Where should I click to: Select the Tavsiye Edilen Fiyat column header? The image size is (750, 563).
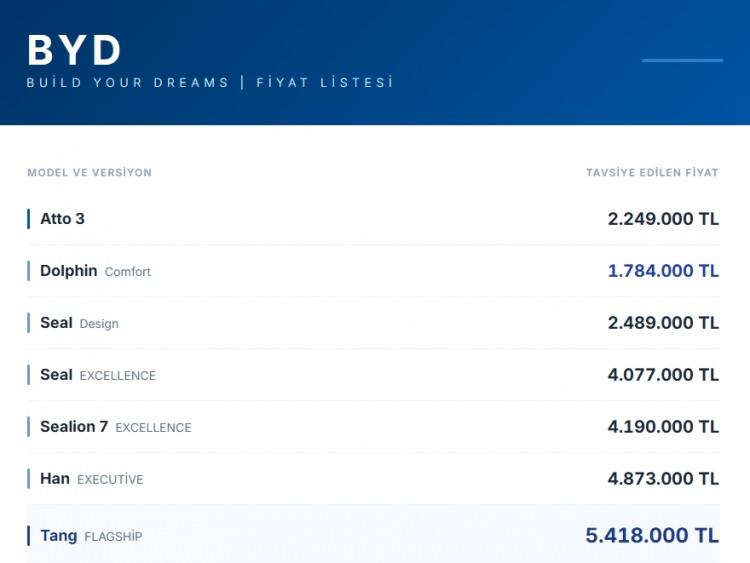652,173
